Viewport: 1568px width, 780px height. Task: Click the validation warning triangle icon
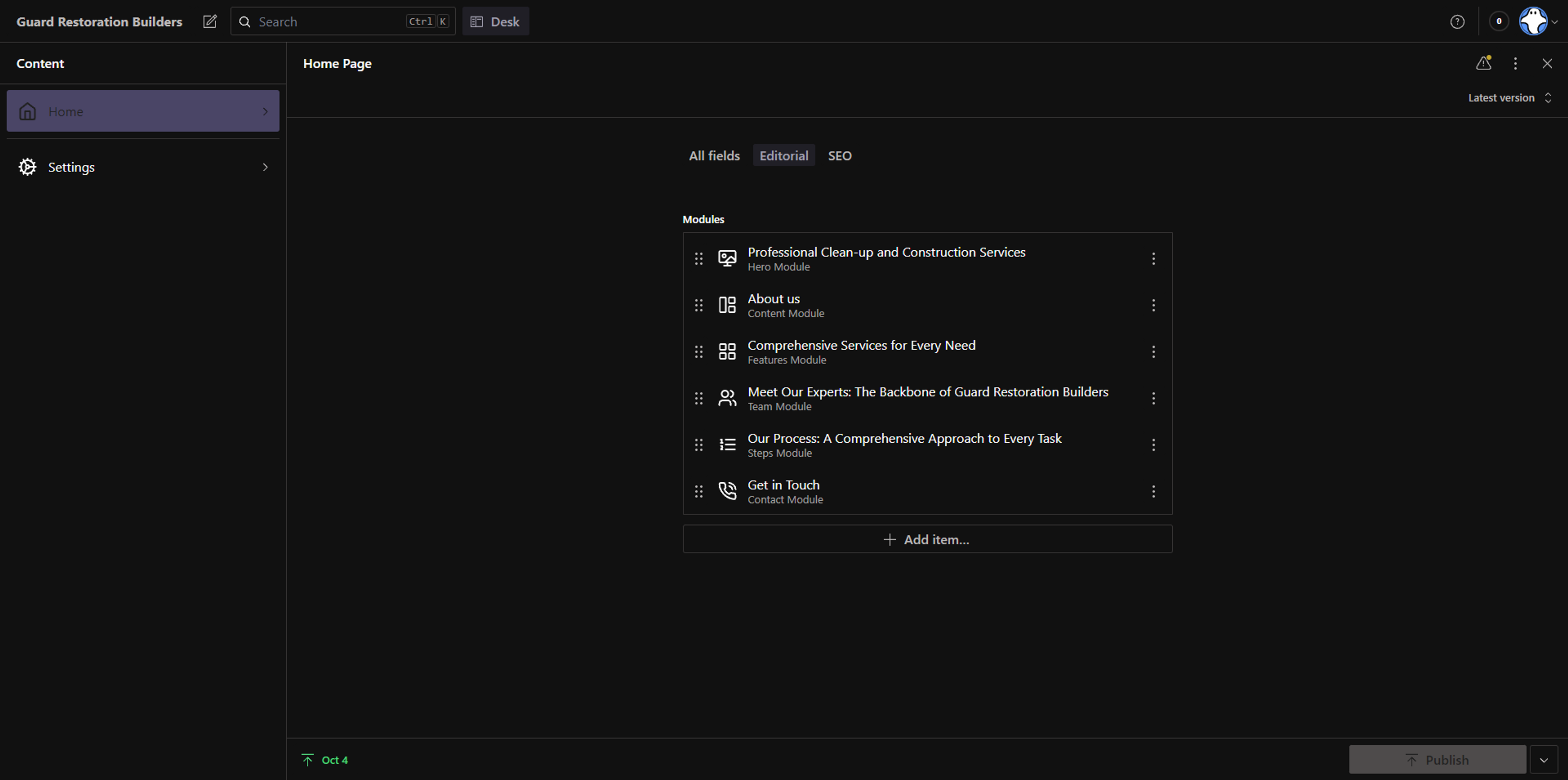tap(1483, 63)
